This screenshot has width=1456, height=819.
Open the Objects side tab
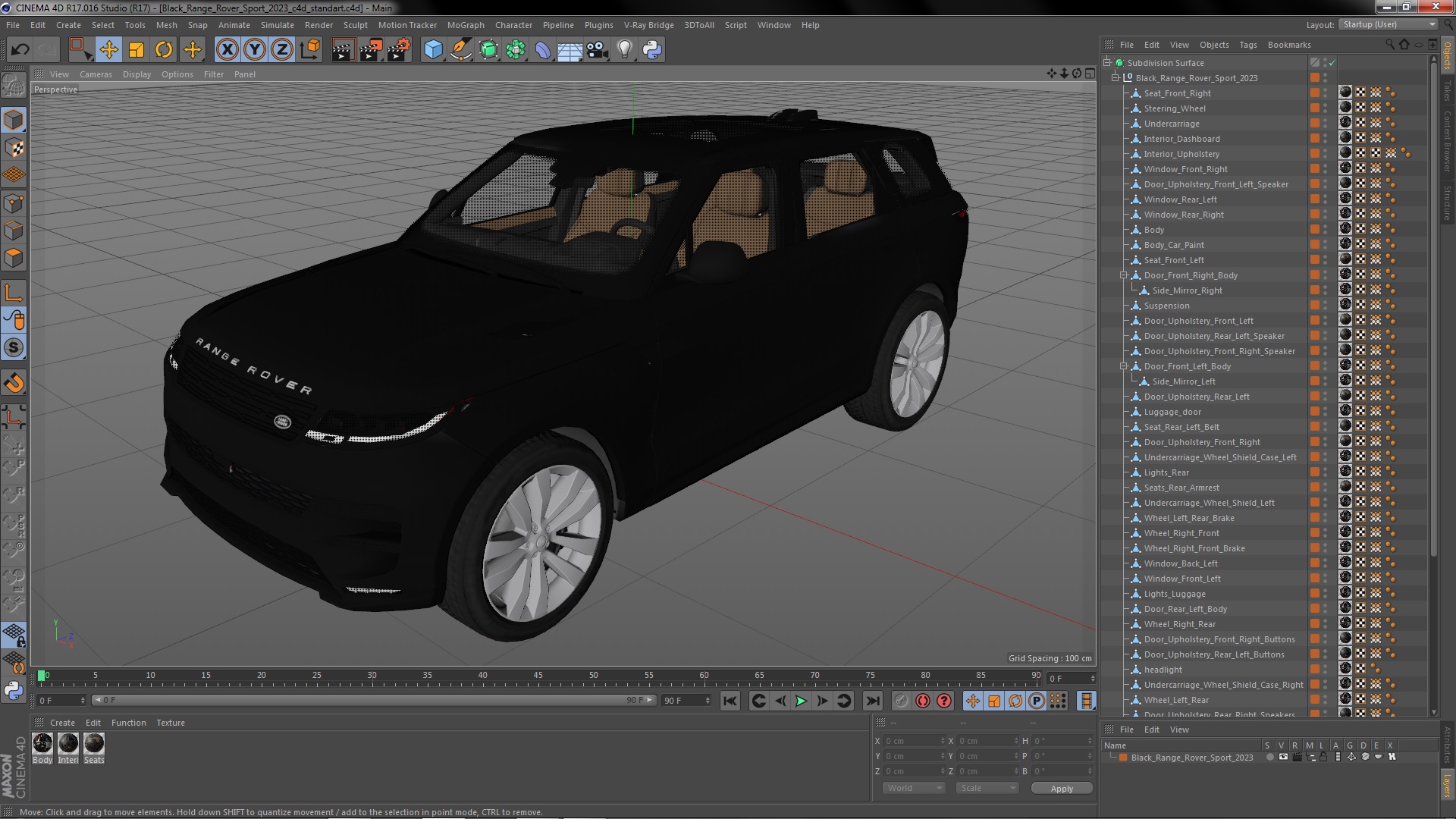click(x=1448, y=55)
